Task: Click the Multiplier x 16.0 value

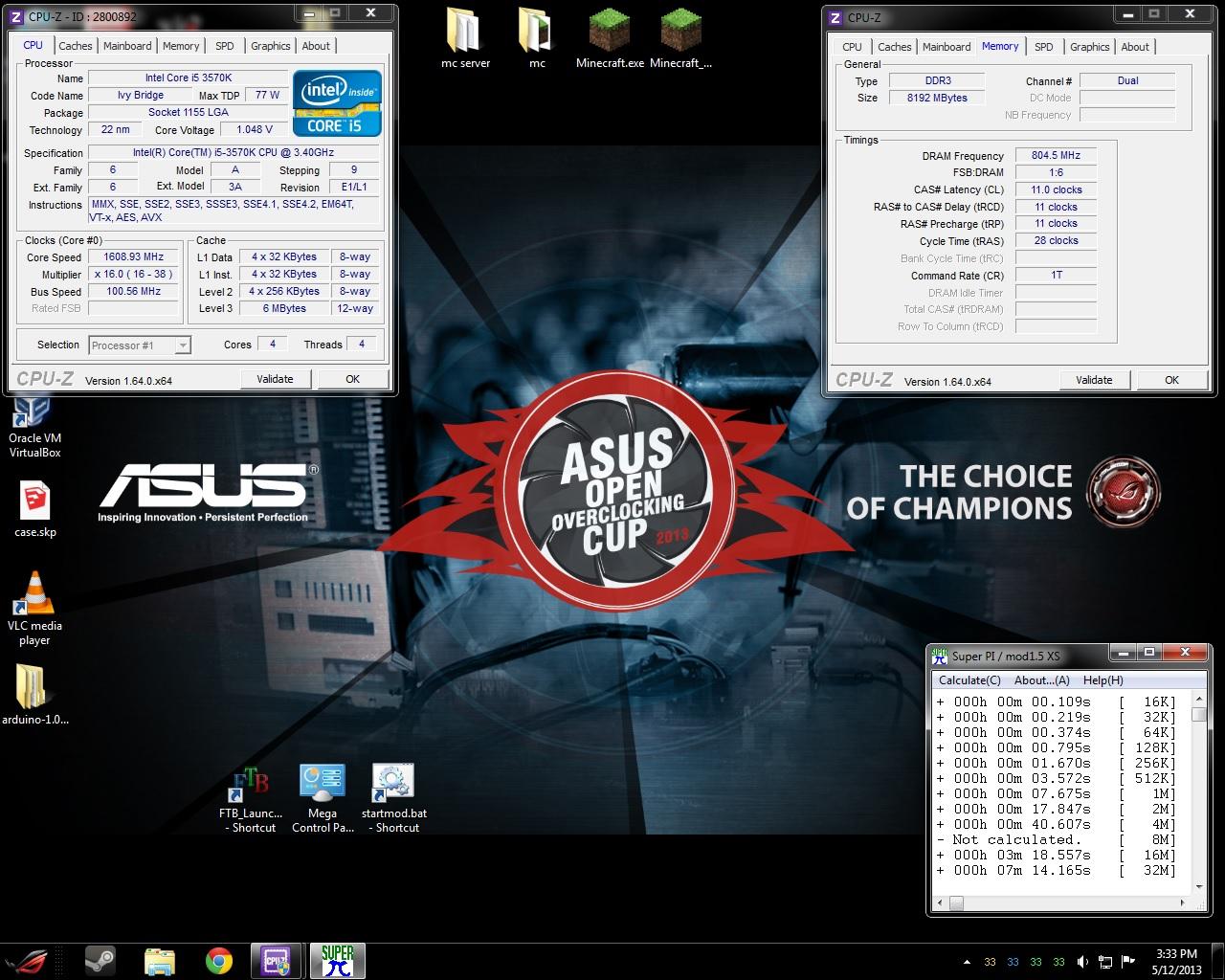Action: point(133,275)
